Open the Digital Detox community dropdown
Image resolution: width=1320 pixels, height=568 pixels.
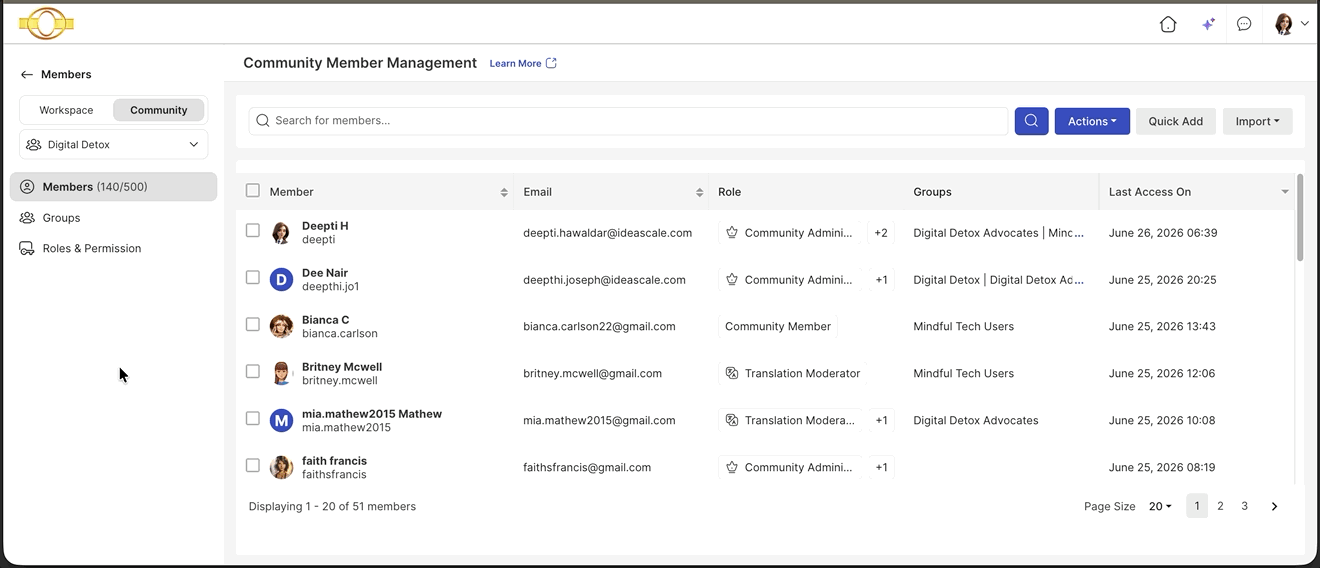(114, 145)
